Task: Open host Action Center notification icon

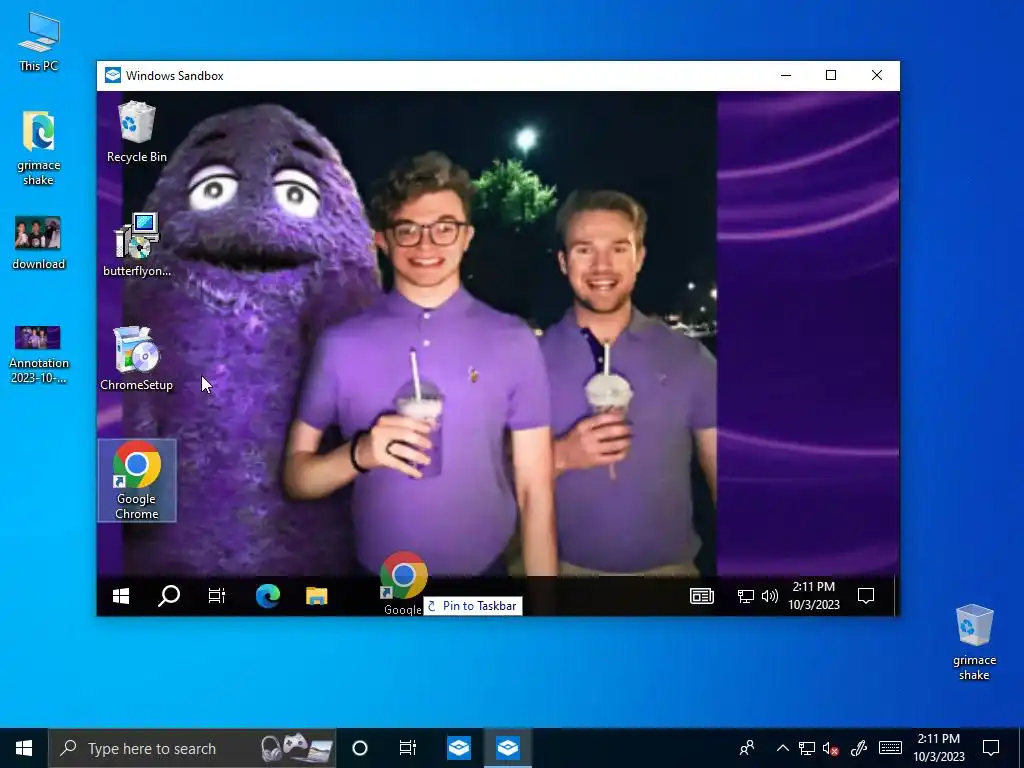Action: click(991, 748)
